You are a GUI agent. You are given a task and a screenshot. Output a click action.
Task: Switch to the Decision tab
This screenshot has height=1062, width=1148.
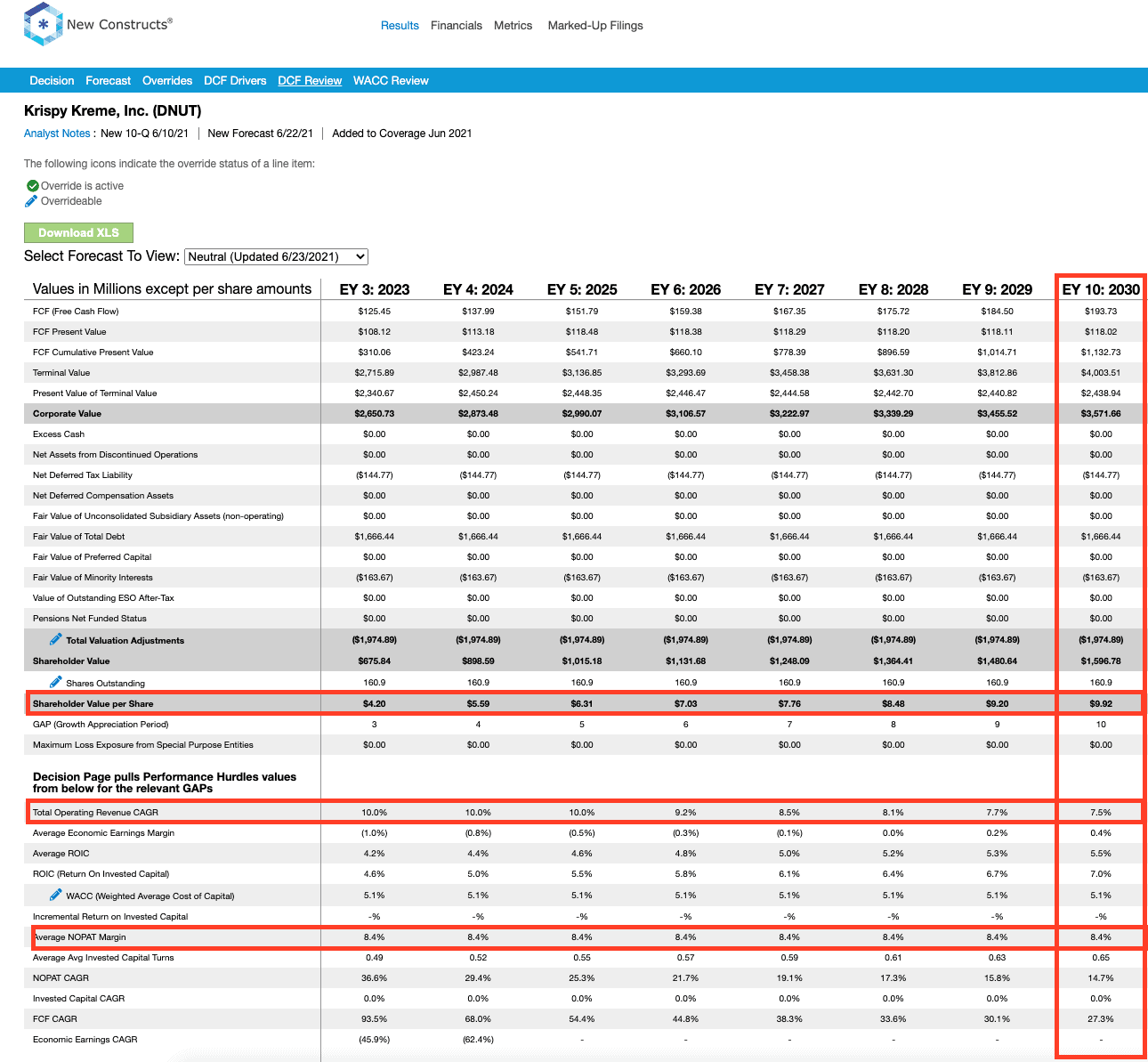52,80
